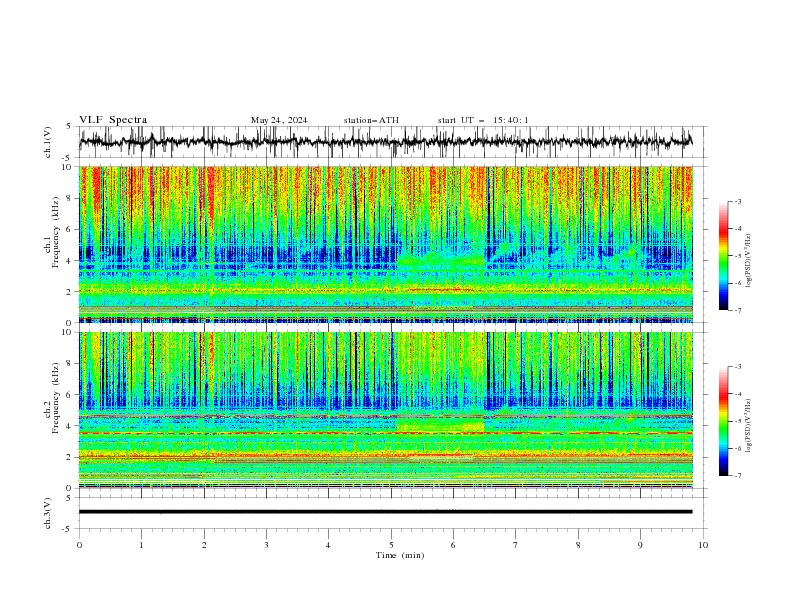This screenshot has height=612, width=792.
Task: Click the ch.1 voltage waveform trace
Action: [385, 142]
